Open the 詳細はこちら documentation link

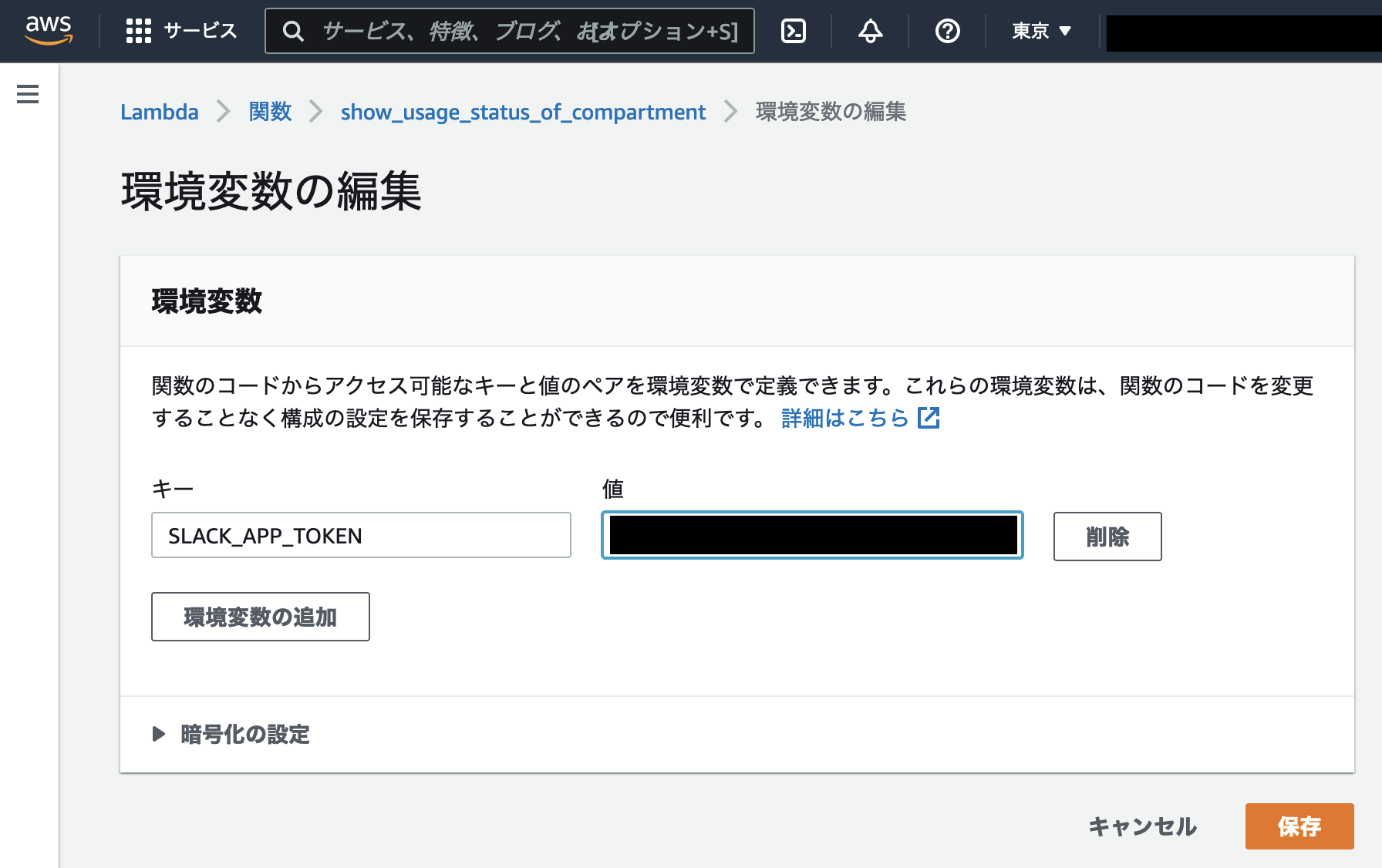click(844, 418)
